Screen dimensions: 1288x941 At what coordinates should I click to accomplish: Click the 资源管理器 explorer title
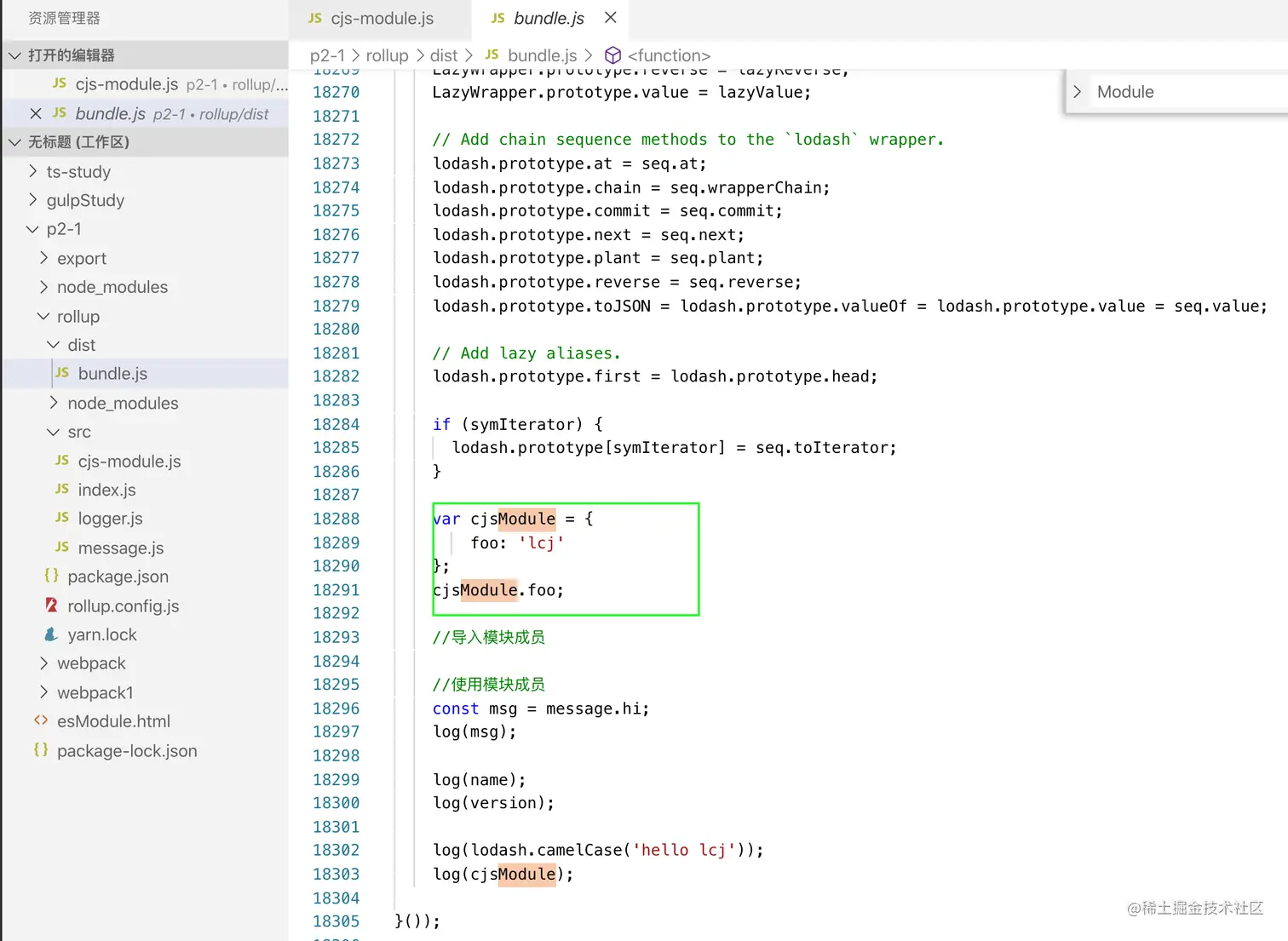click(64, 18)
